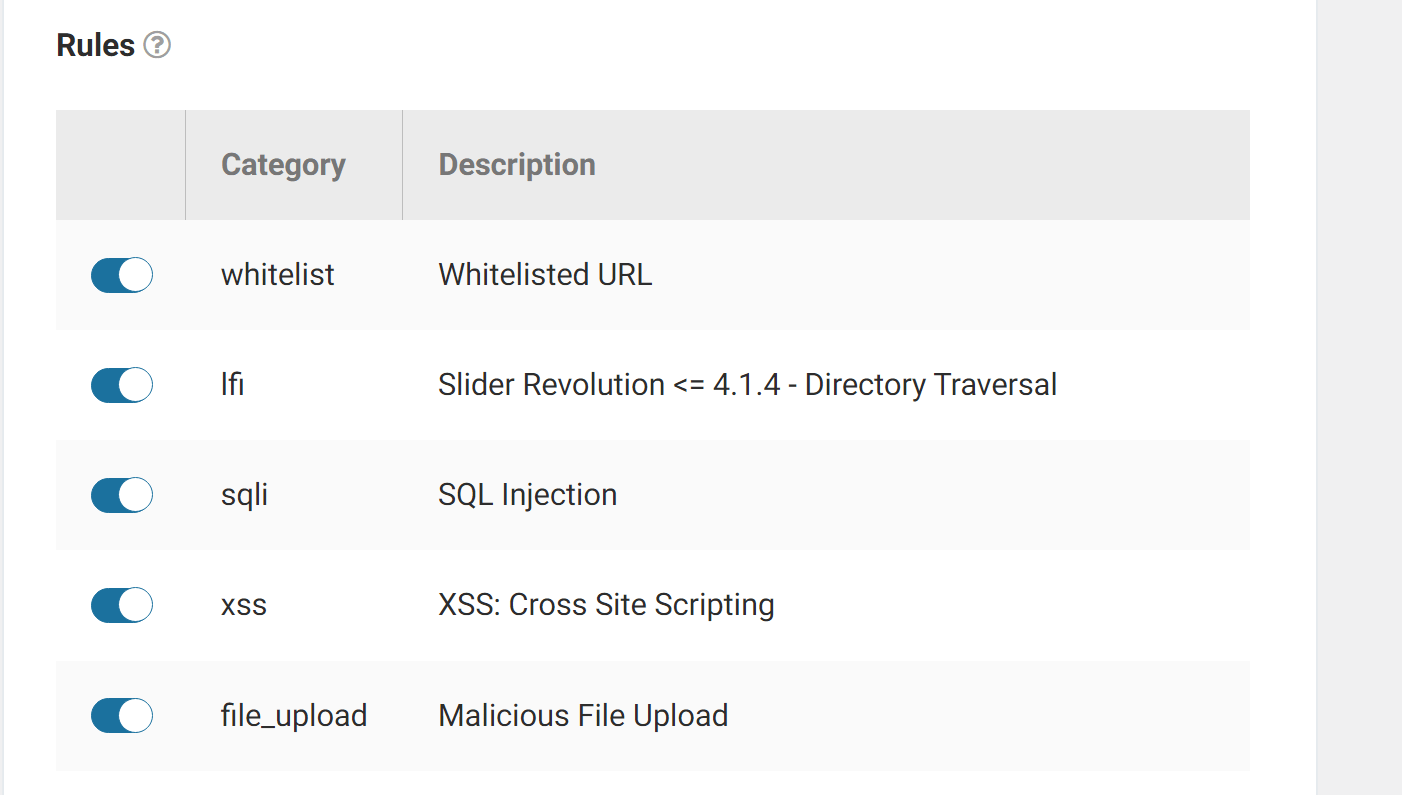This screenshot has height=795, width=1402.
Task: Sort by the Category column header
Action: pos(282,164)
